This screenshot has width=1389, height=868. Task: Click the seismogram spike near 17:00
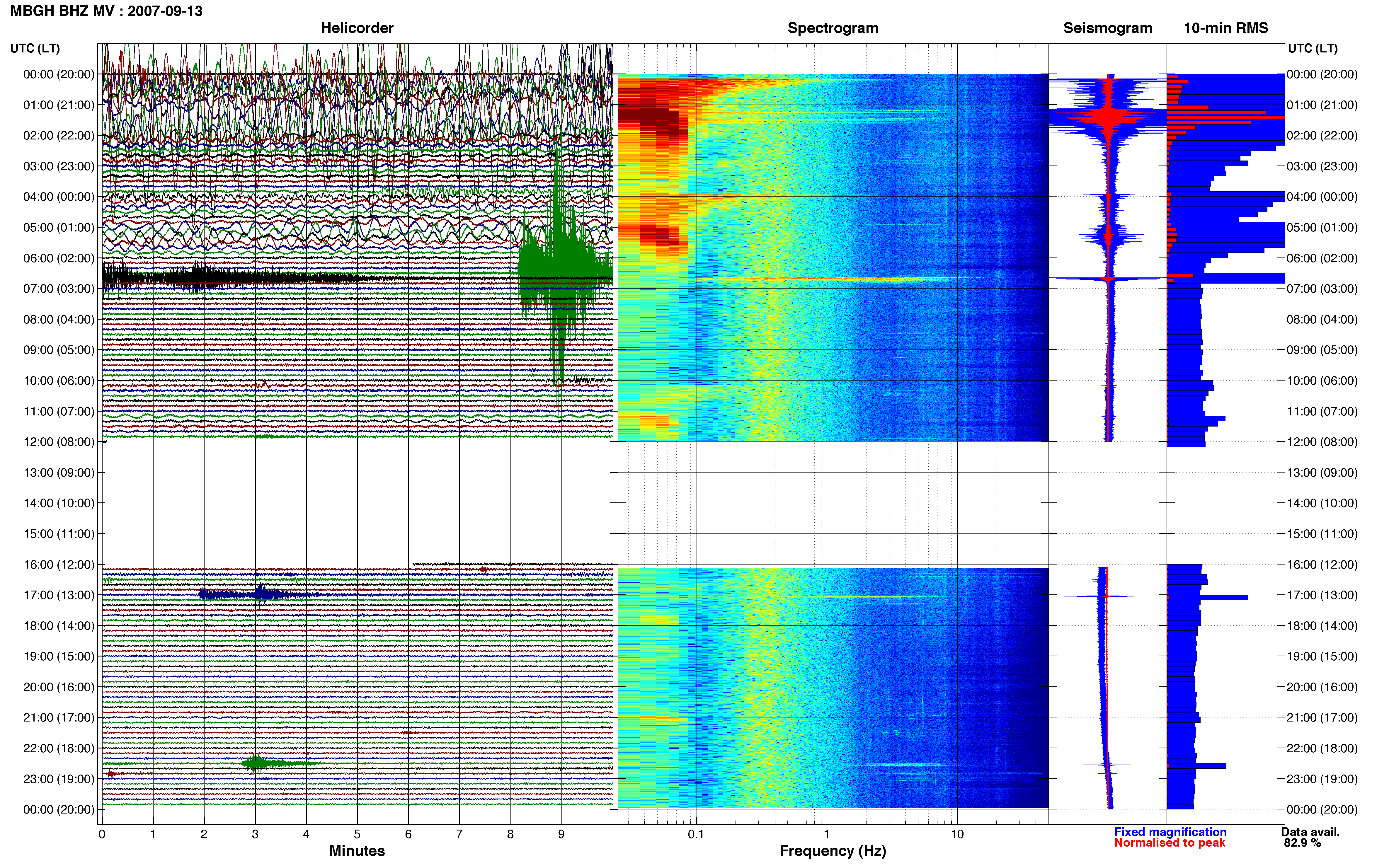(x=1099, y=596)
